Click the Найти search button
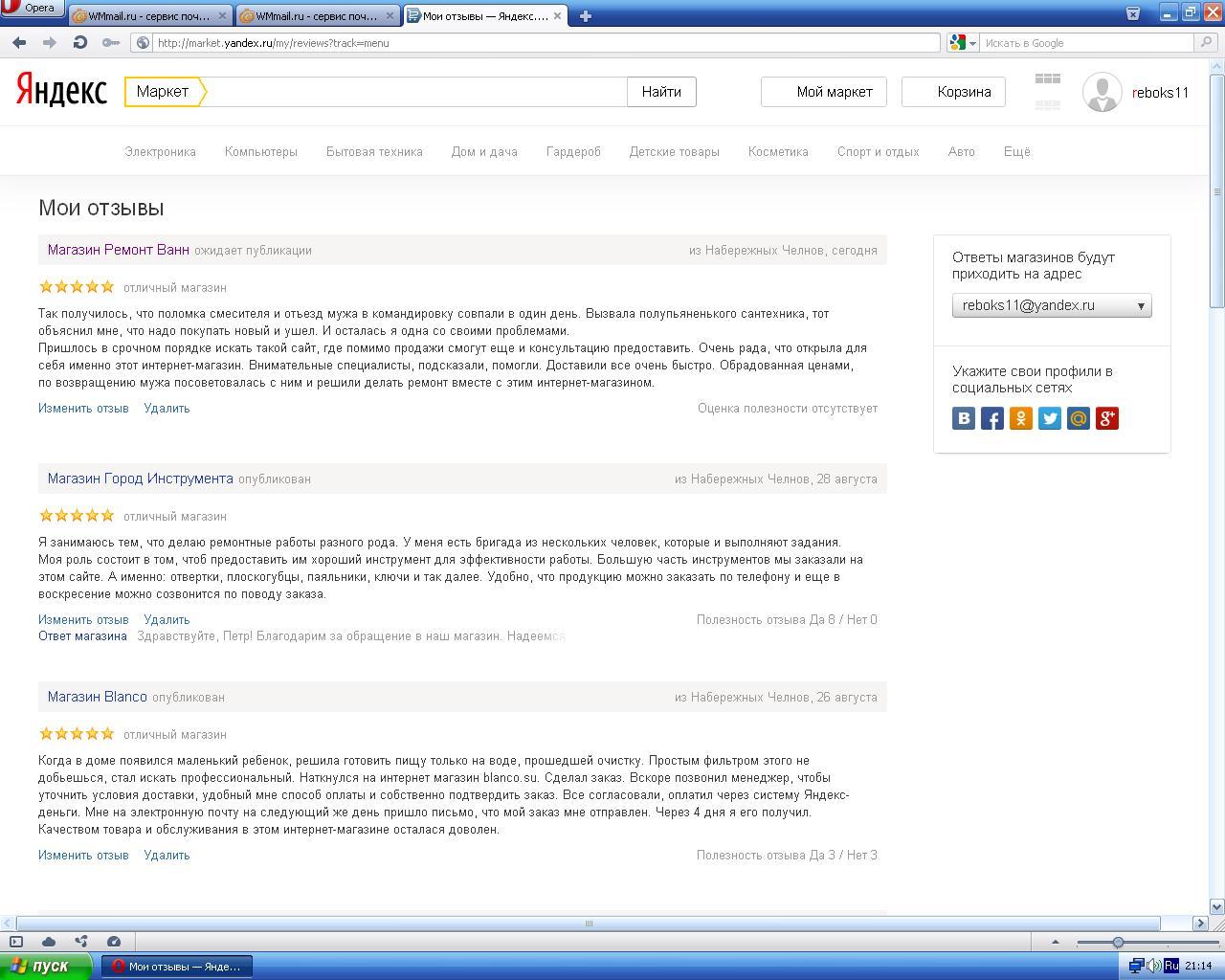Image resolution: width=1225 pixels, height=980 pixels. pos(661,92)
